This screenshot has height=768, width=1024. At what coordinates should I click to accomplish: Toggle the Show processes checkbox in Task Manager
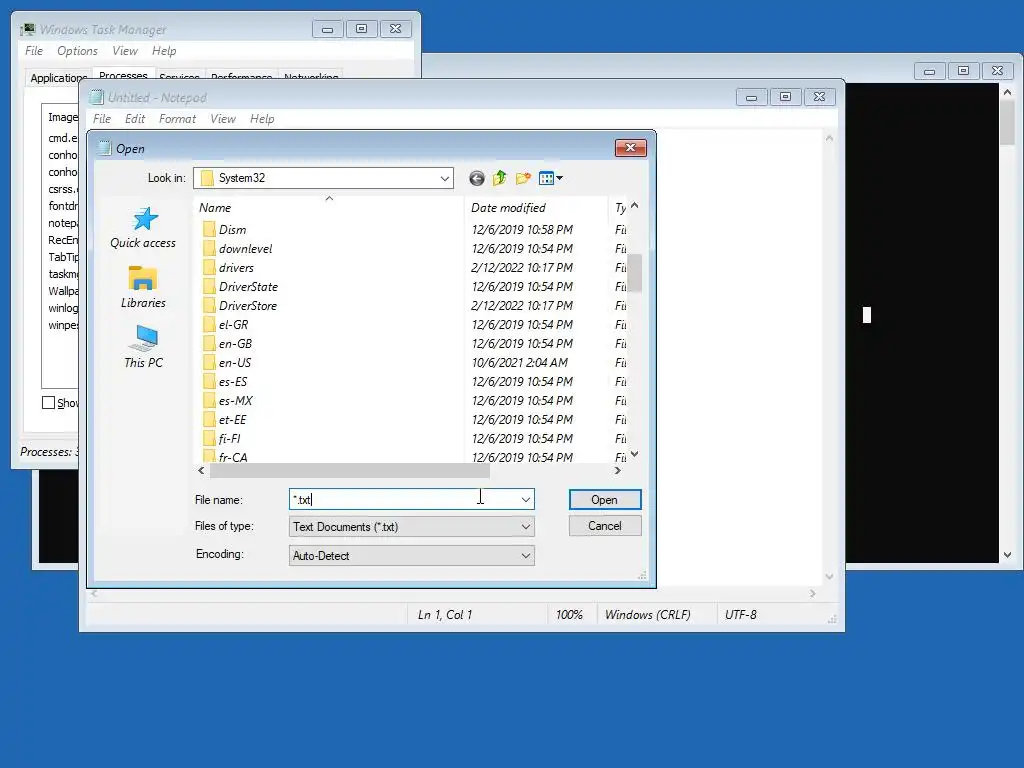[x=48, y=402]
